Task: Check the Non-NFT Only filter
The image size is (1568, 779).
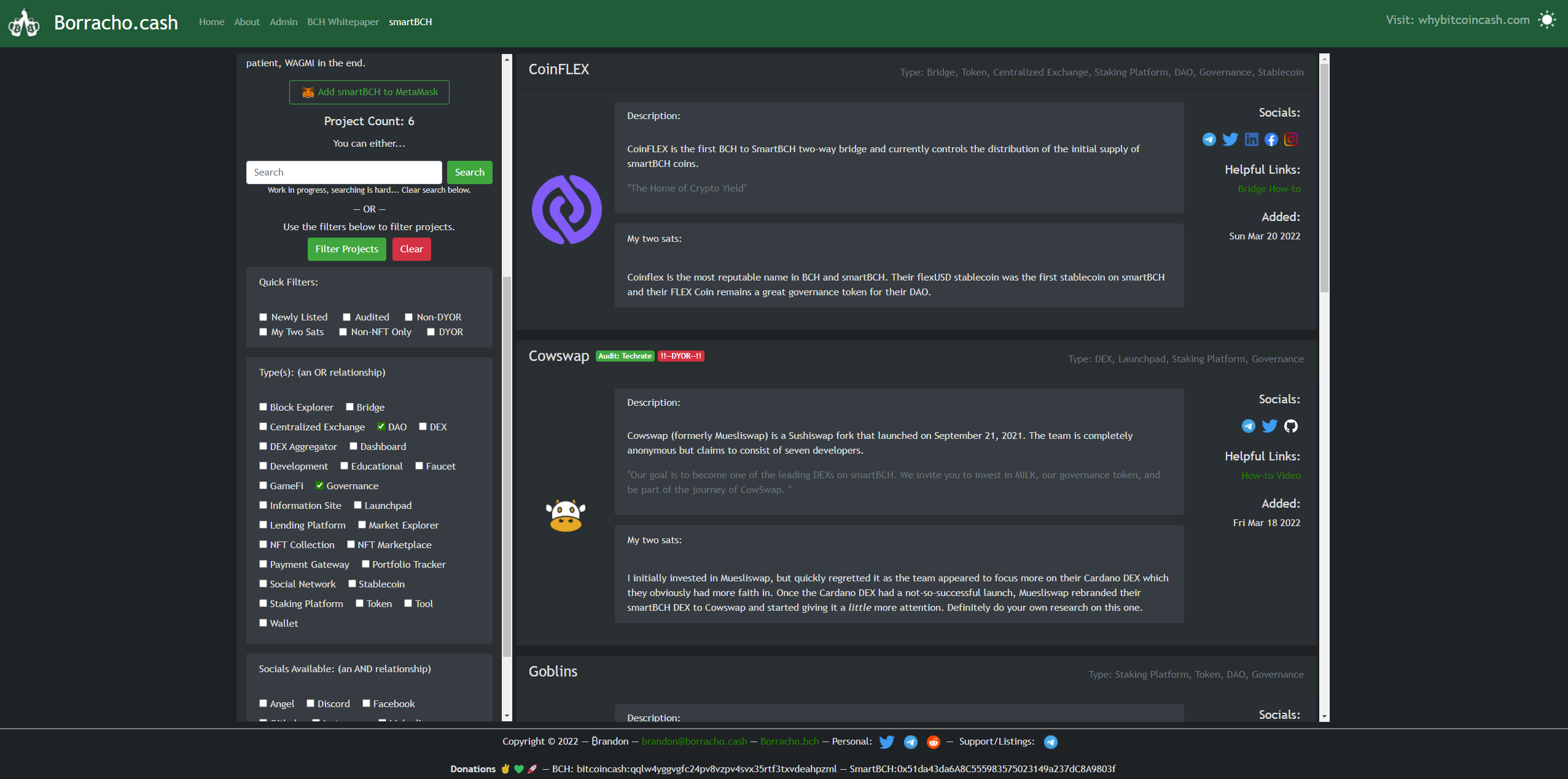Action: click(x=343, y=331)
